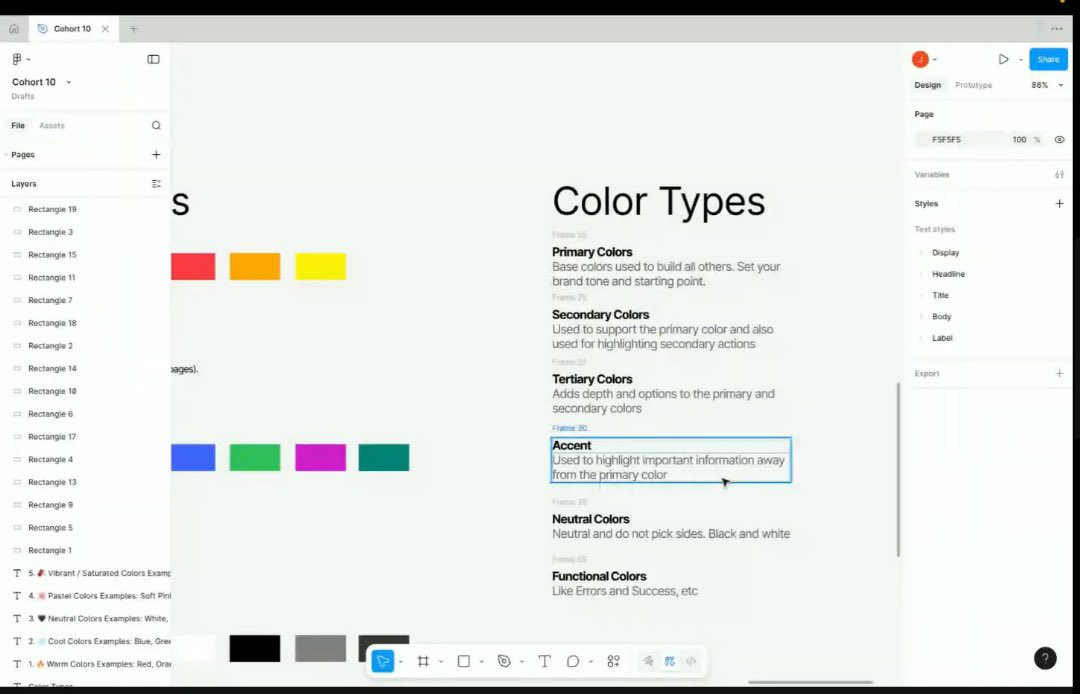This screenshot has width=1080, height=694.
Task: Select the yellow color rectangle on canvas
Action: (x=320, y=266)
